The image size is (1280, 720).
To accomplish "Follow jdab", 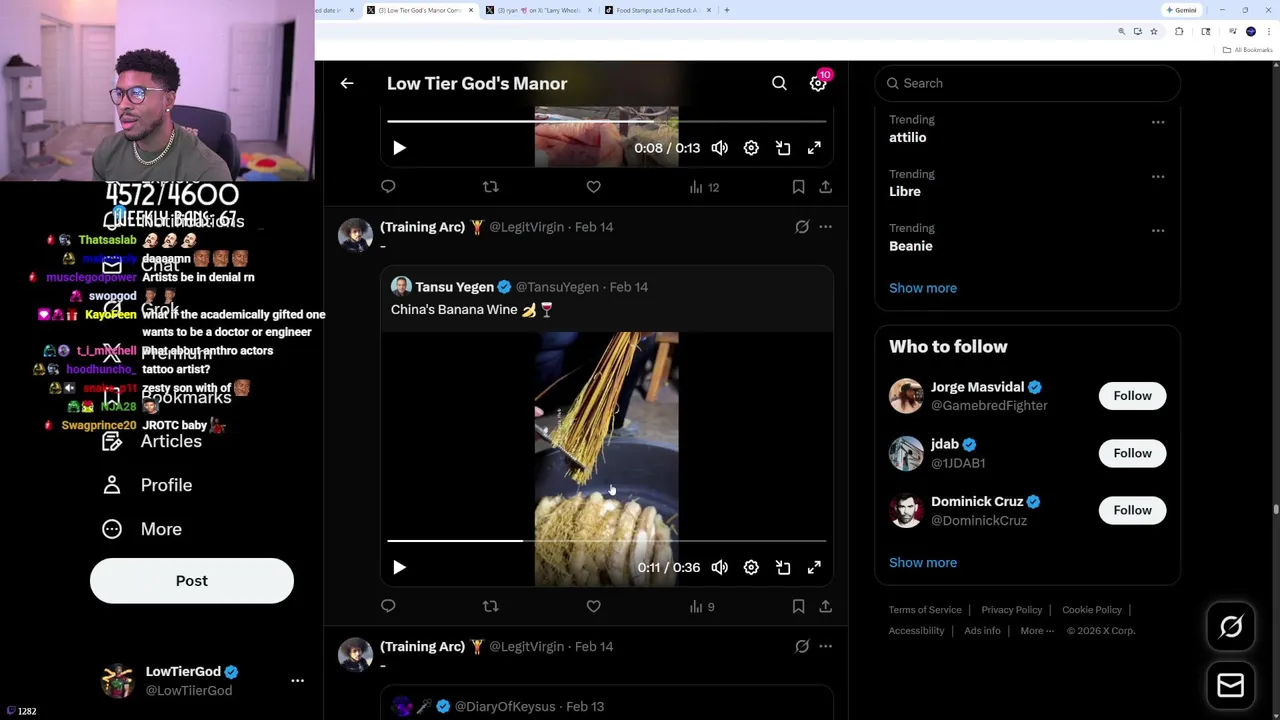I will tap(1132, 453).
